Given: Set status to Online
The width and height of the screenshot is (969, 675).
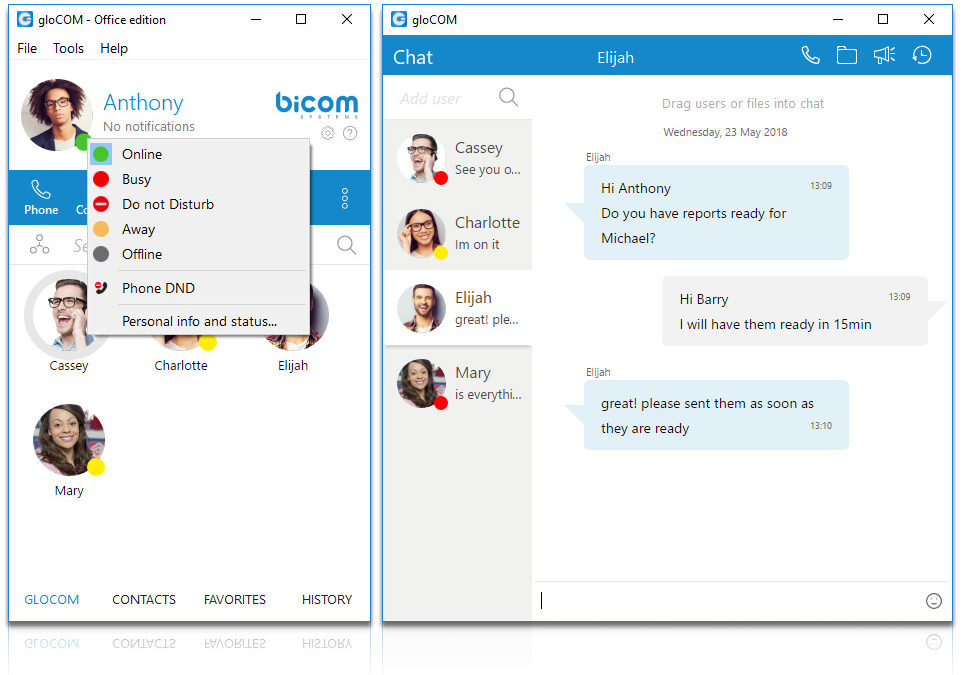Looking at the screenshot, I should [x=142, y=154].
